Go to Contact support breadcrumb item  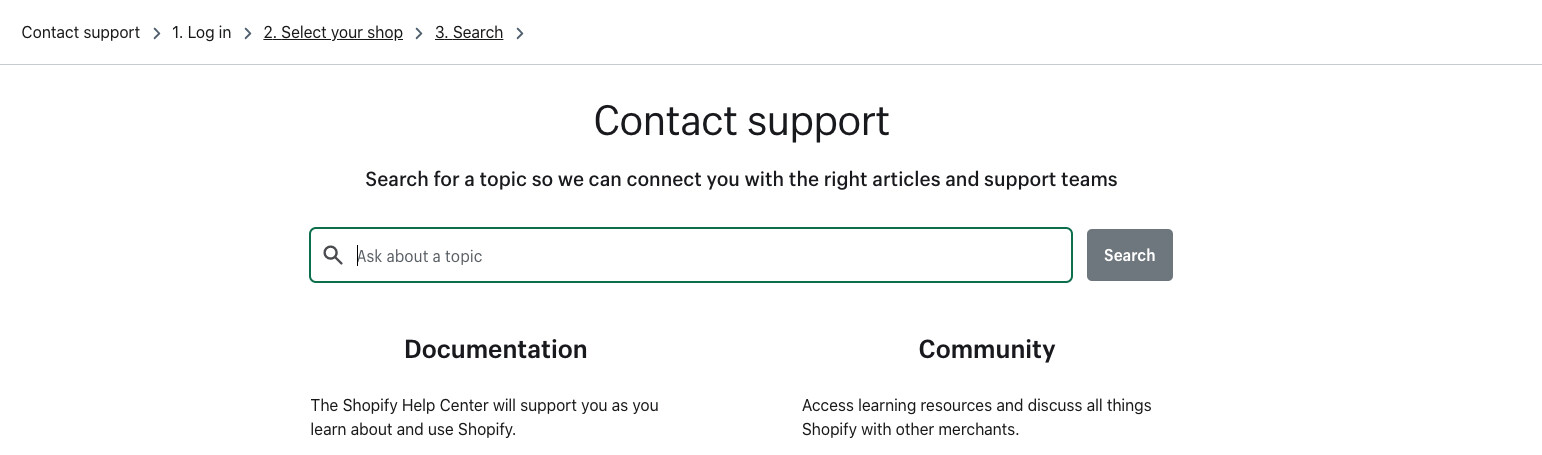(81, 32)
